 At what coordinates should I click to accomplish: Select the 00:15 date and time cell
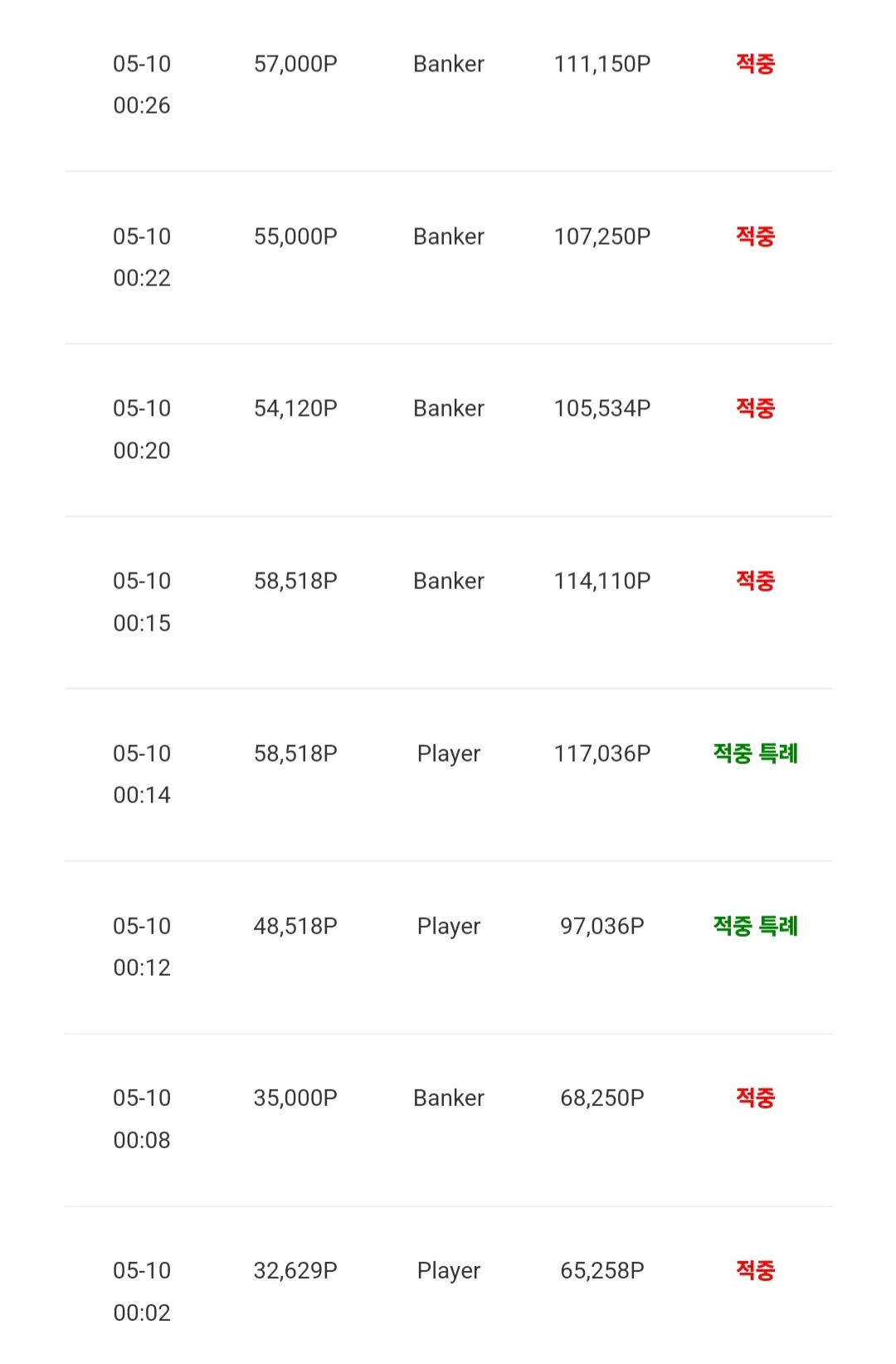[x=142, y=602]
